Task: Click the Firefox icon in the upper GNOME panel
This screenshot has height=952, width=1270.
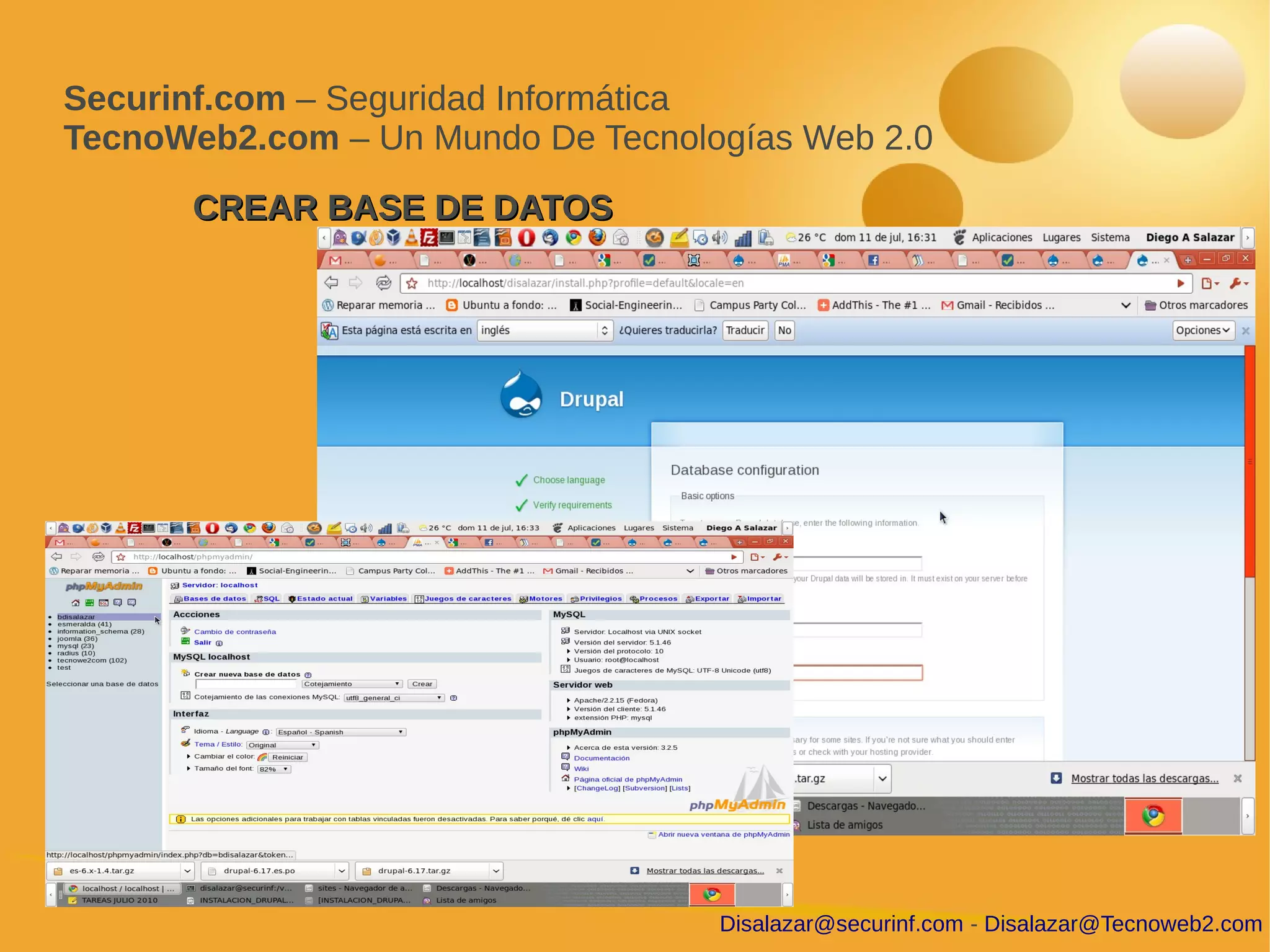Action: pyautogui.click(x=597, y=237)
